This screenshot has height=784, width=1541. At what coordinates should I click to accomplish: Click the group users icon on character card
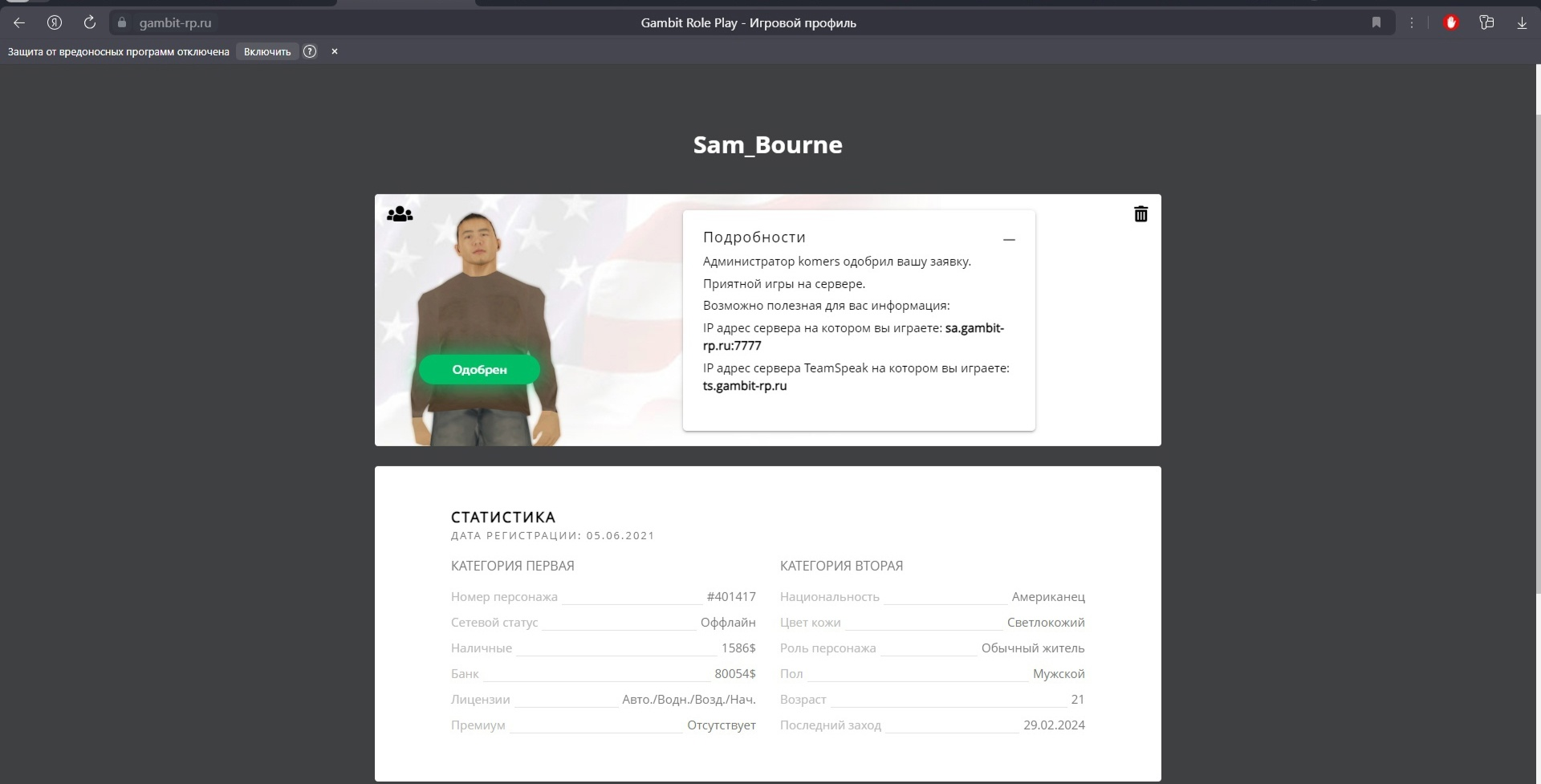(400, 214)
